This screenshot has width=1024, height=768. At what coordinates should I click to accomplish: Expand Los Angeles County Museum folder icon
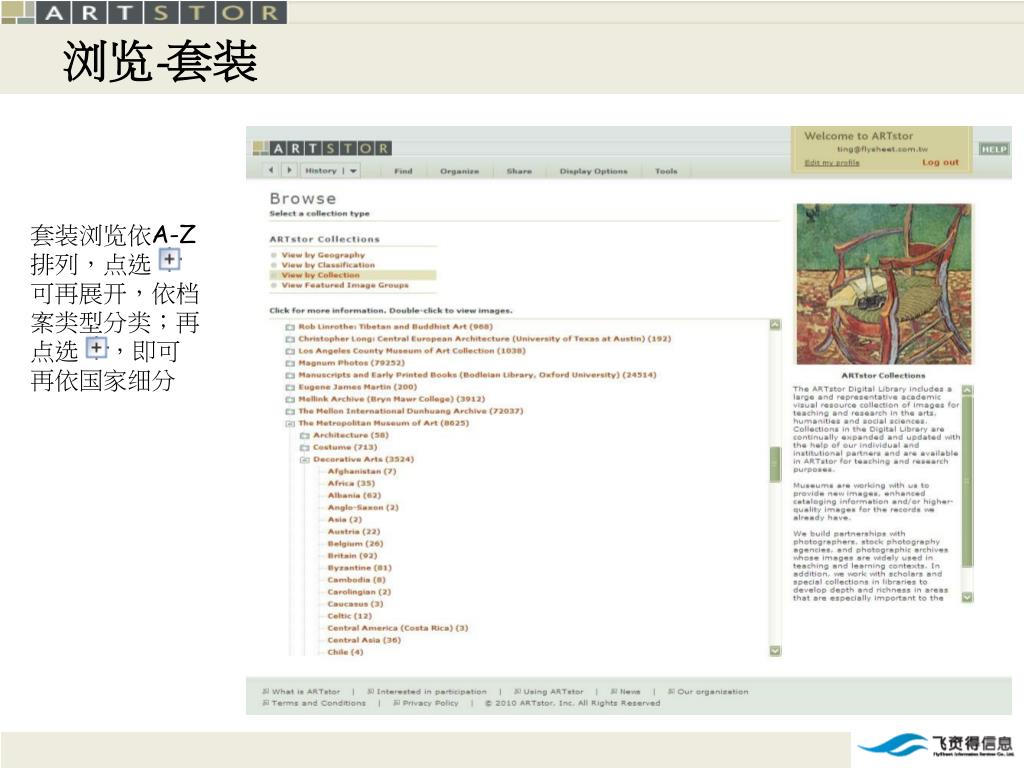pos(290,351)
